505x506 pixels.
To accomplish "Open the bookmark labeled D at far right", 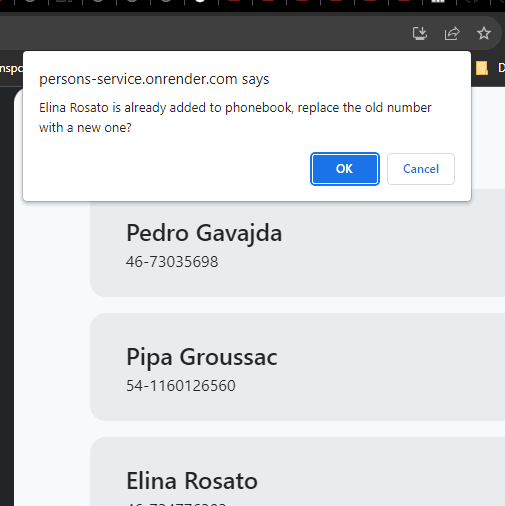I will click(501, 68).
